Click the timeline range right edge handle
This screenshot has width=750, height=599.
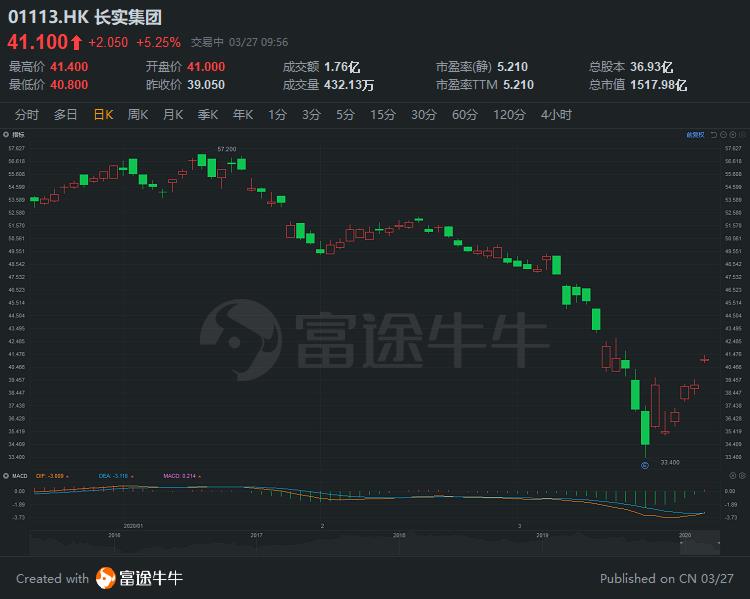click(x=718, y=543)
